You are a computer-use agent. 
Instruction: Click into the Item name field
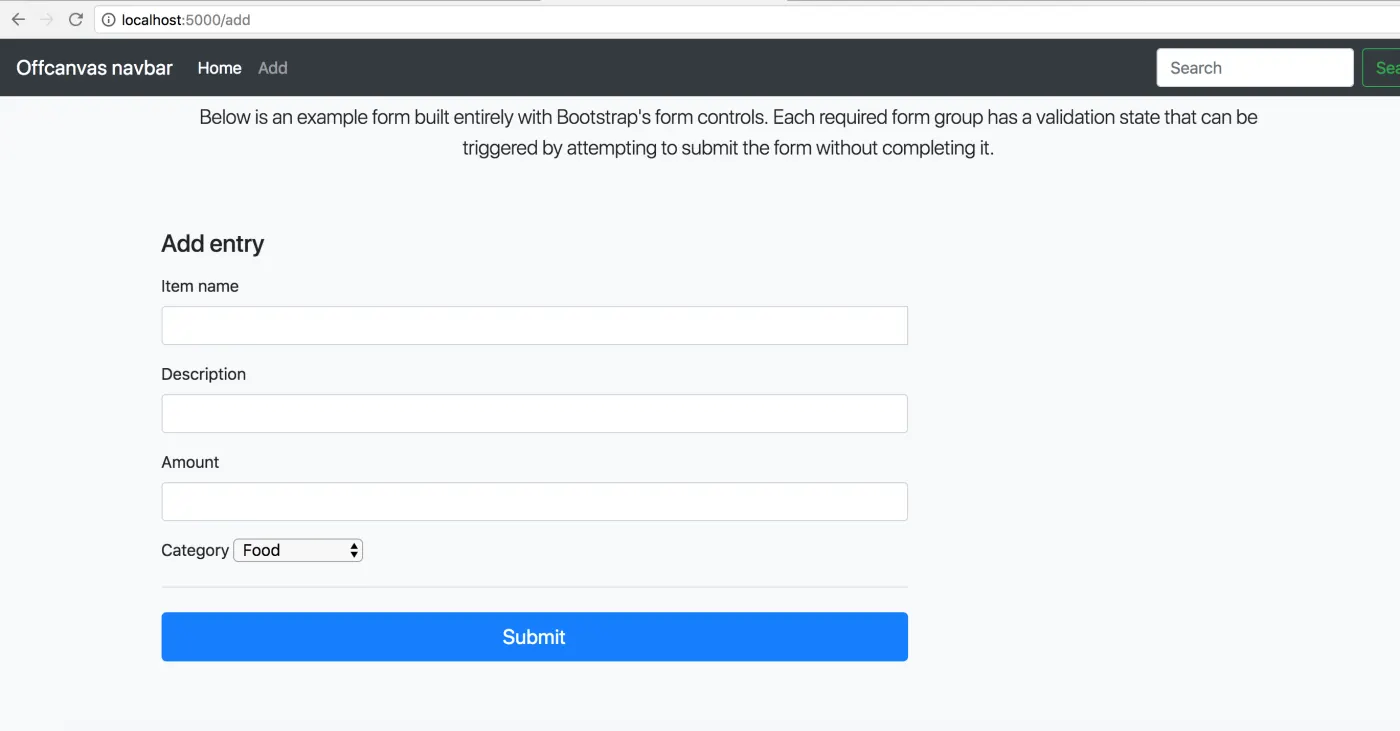point(535,326)
